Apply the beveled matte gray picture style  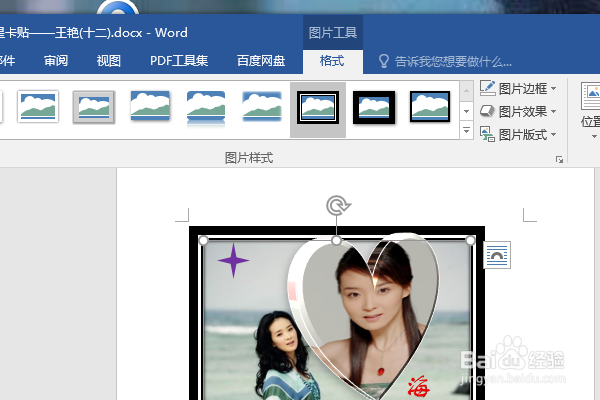coord(94,107)
